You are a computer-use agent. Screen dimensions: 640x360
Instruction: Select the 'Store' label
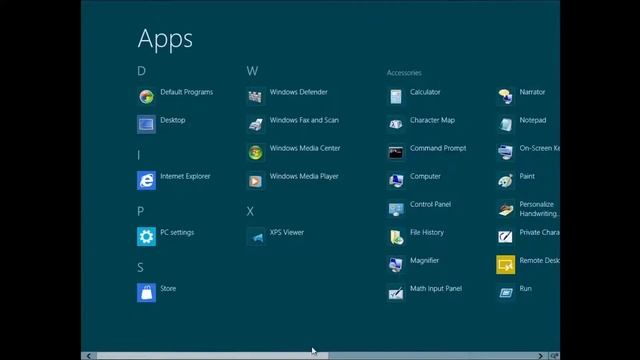[168, 288]
